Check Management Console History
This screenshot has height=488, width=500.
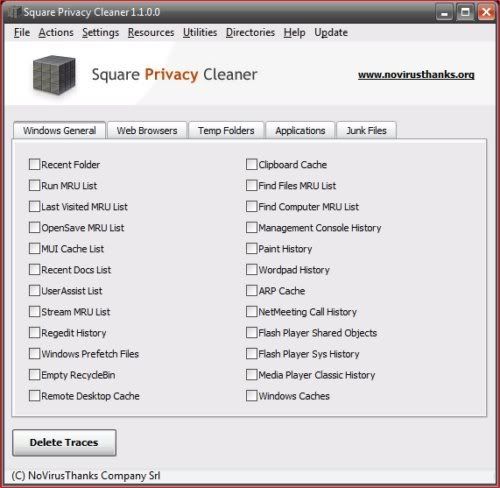pyautogui.click(x=252, y=227)
